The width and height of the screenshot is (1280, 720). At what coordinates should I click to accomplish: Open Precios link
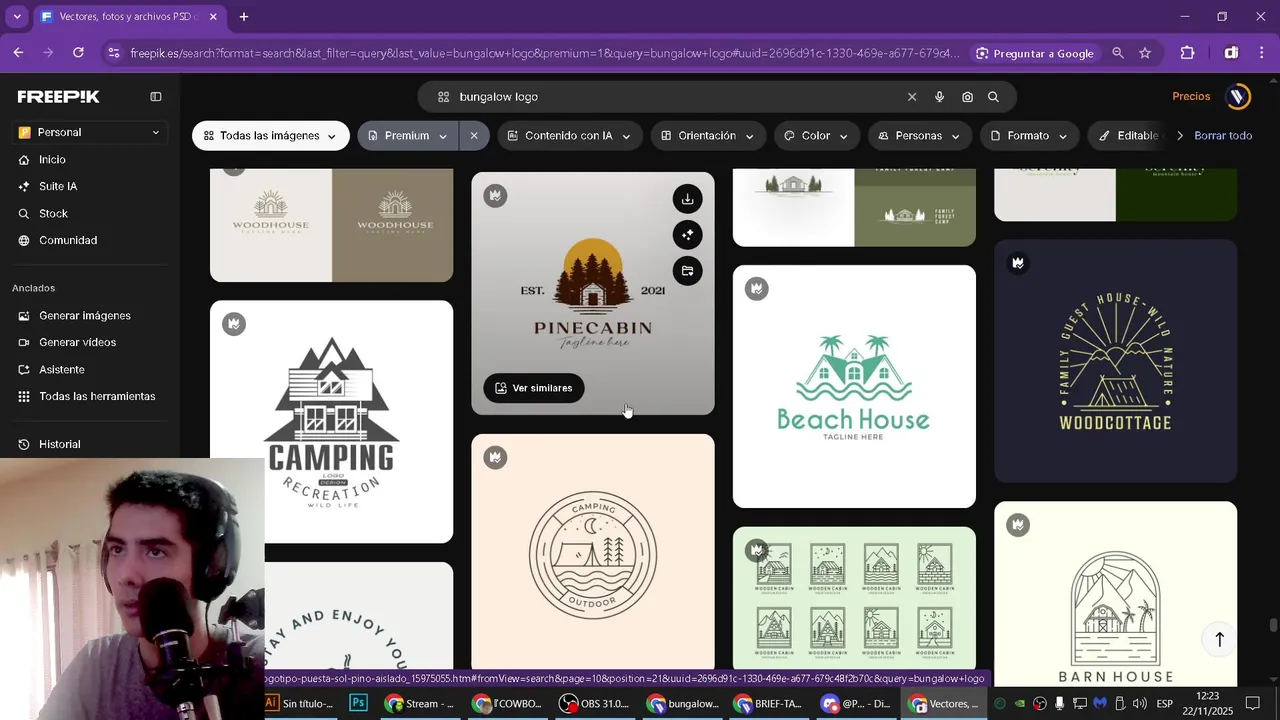1191,96
